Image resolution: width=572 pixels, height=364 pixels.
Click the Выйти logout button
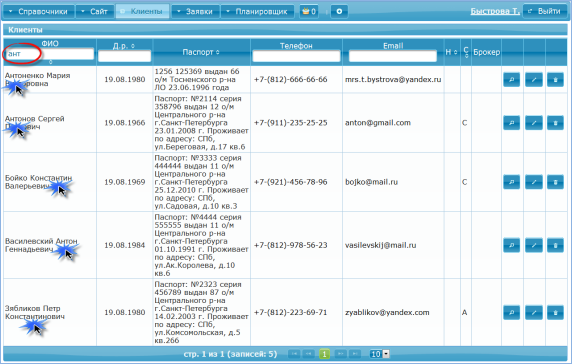pos(545,11)
